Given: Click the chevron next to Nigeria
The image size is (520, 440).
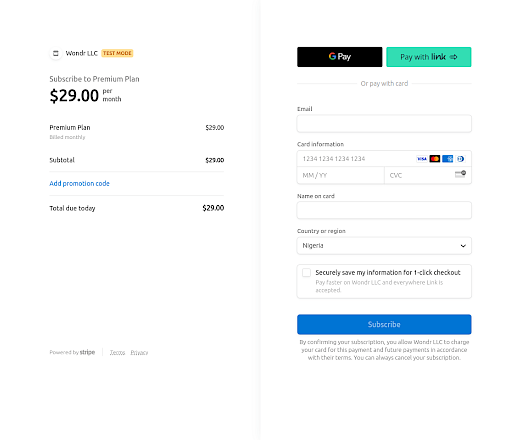Looking at the screenshot, I should [x=463, y=246].
